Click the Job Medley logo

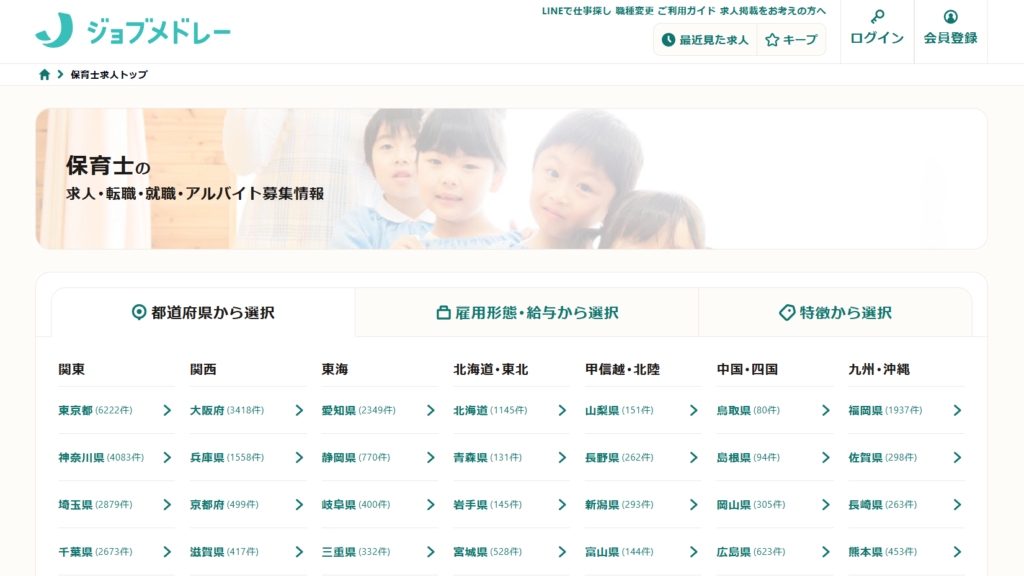(133, 31)
